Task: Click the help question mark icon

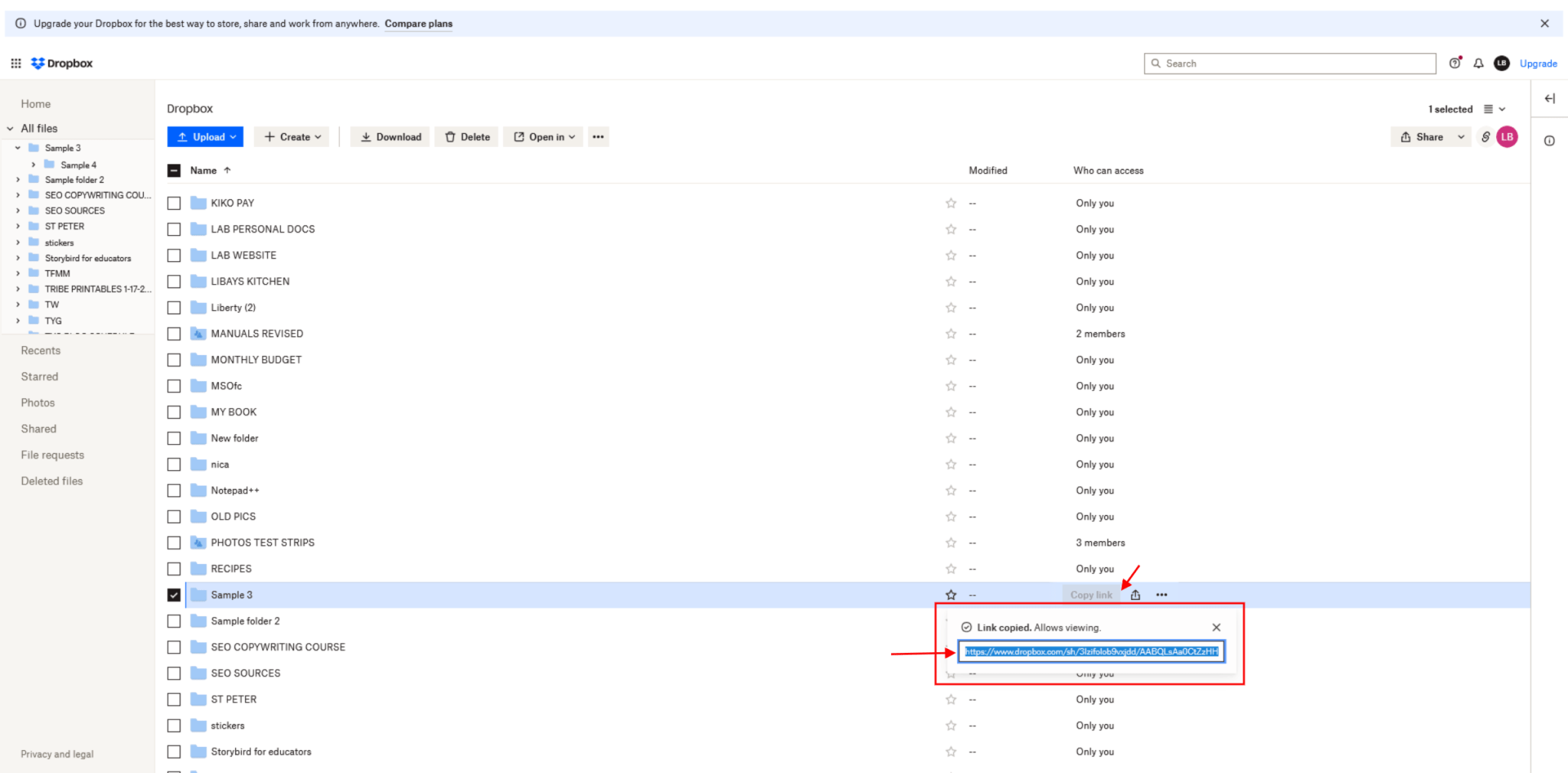Action: [1454, 63]
